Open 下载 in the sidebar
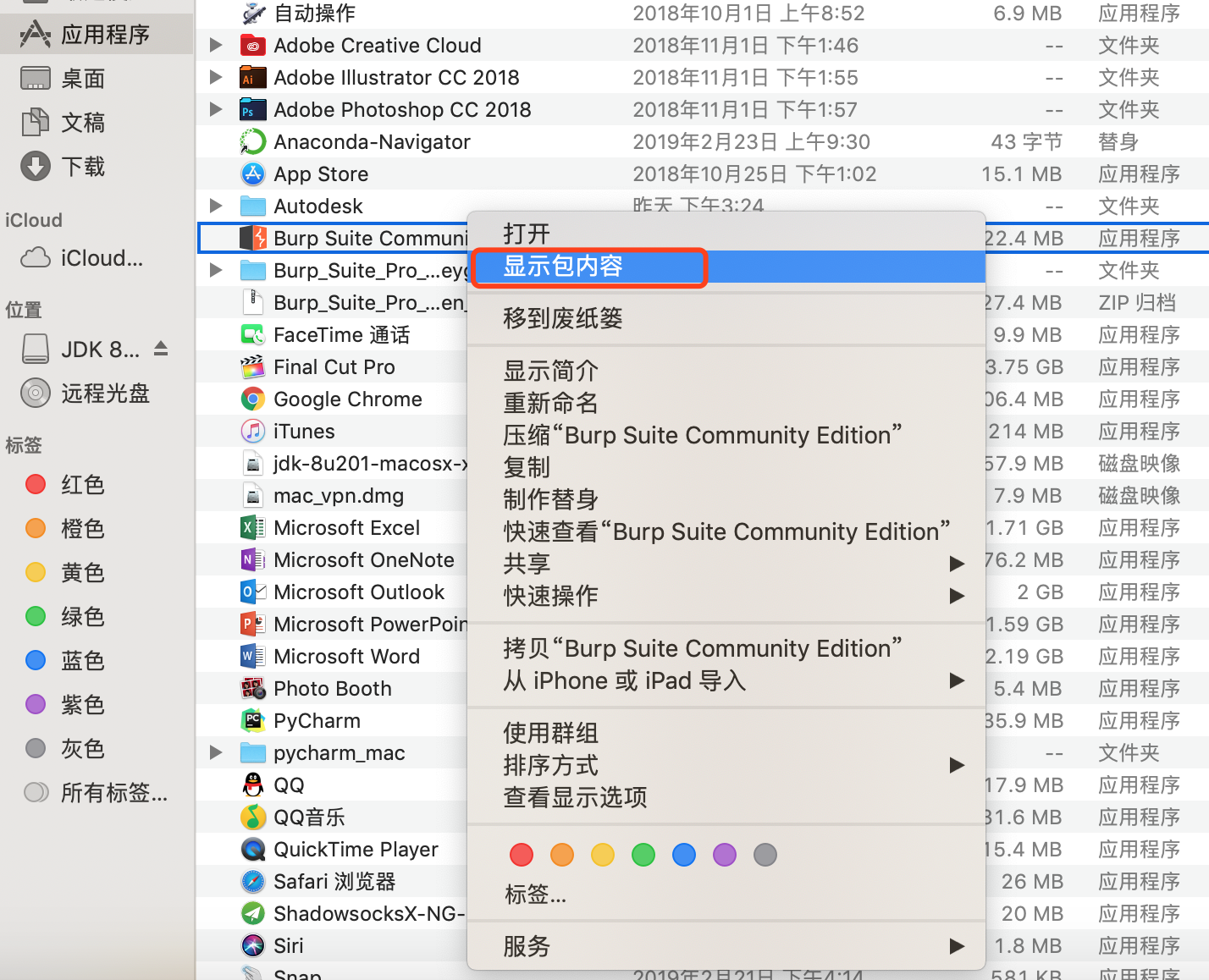 (97, 166)
